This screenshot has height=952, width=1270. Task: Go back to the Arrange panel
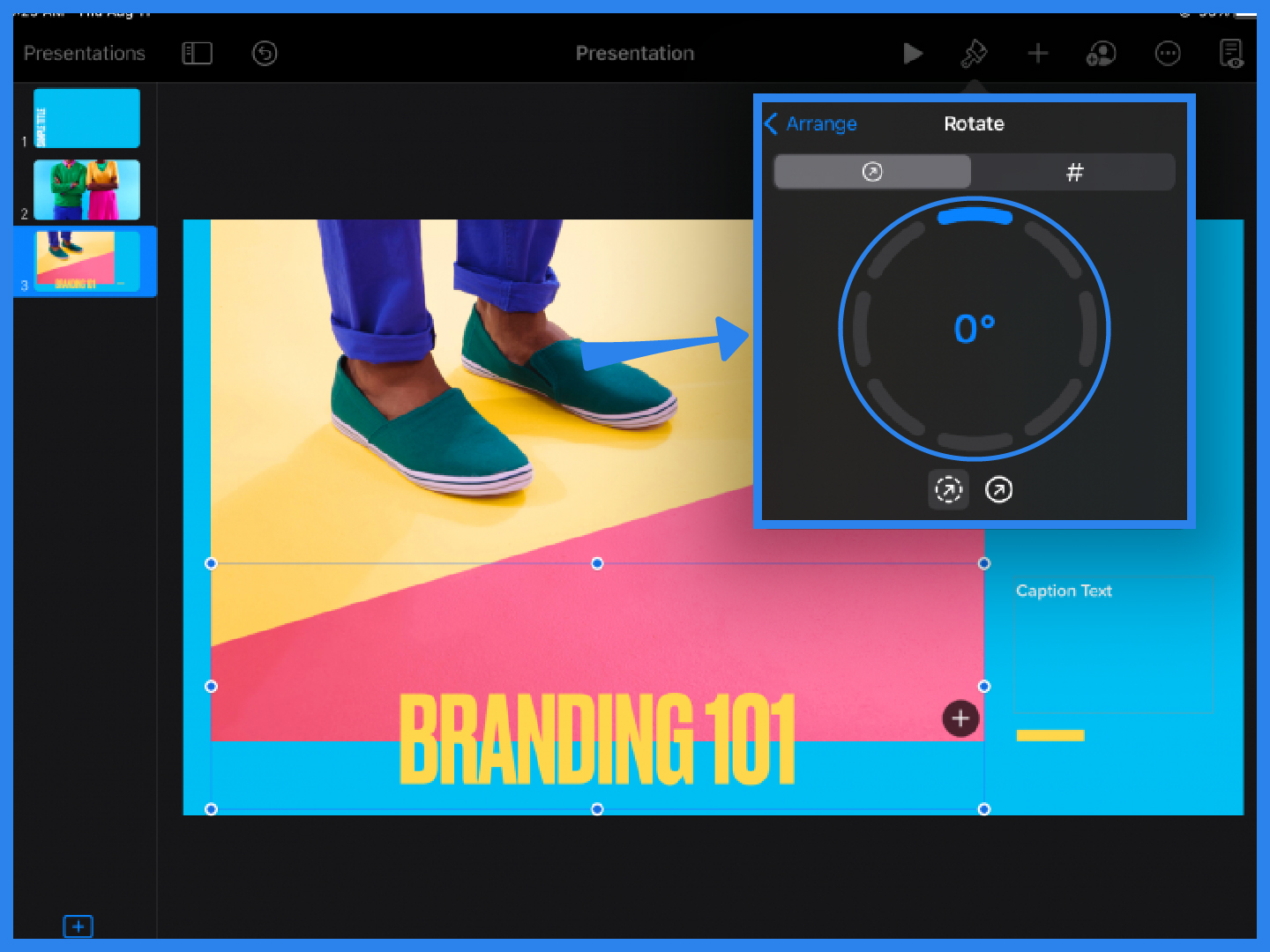pos(811,124)
